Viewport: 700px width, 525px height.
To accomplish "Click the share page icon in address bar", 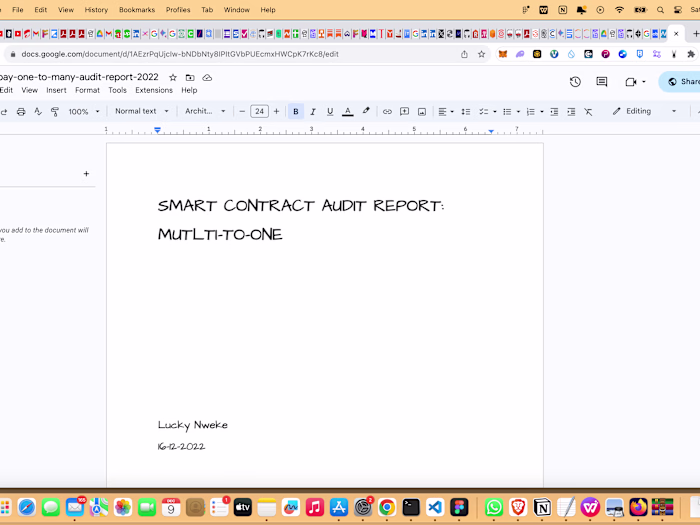I will coord(464,54).
